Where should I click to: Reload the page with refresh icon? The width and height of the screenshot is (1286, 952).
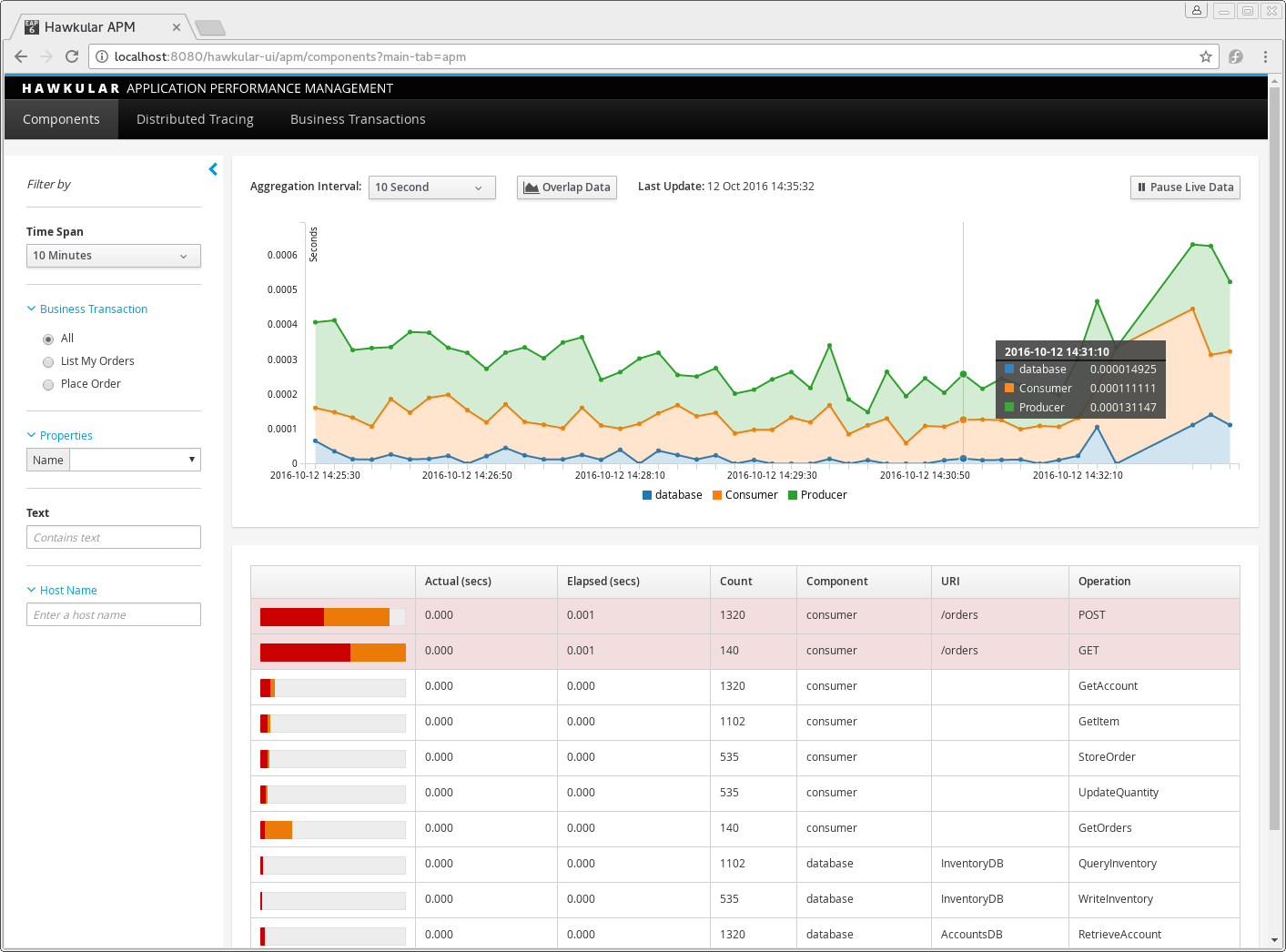(72, 56)
